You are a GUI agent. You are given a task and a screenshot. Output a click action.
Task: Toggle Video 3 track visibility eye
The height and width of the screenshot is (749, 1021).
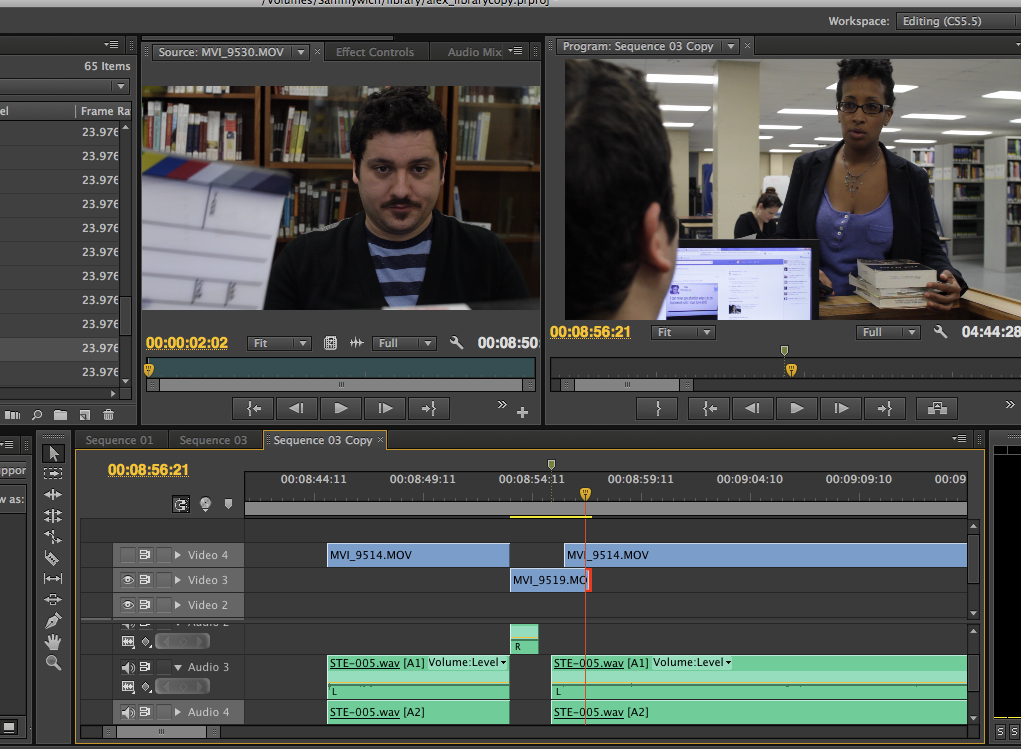point(128,580)
